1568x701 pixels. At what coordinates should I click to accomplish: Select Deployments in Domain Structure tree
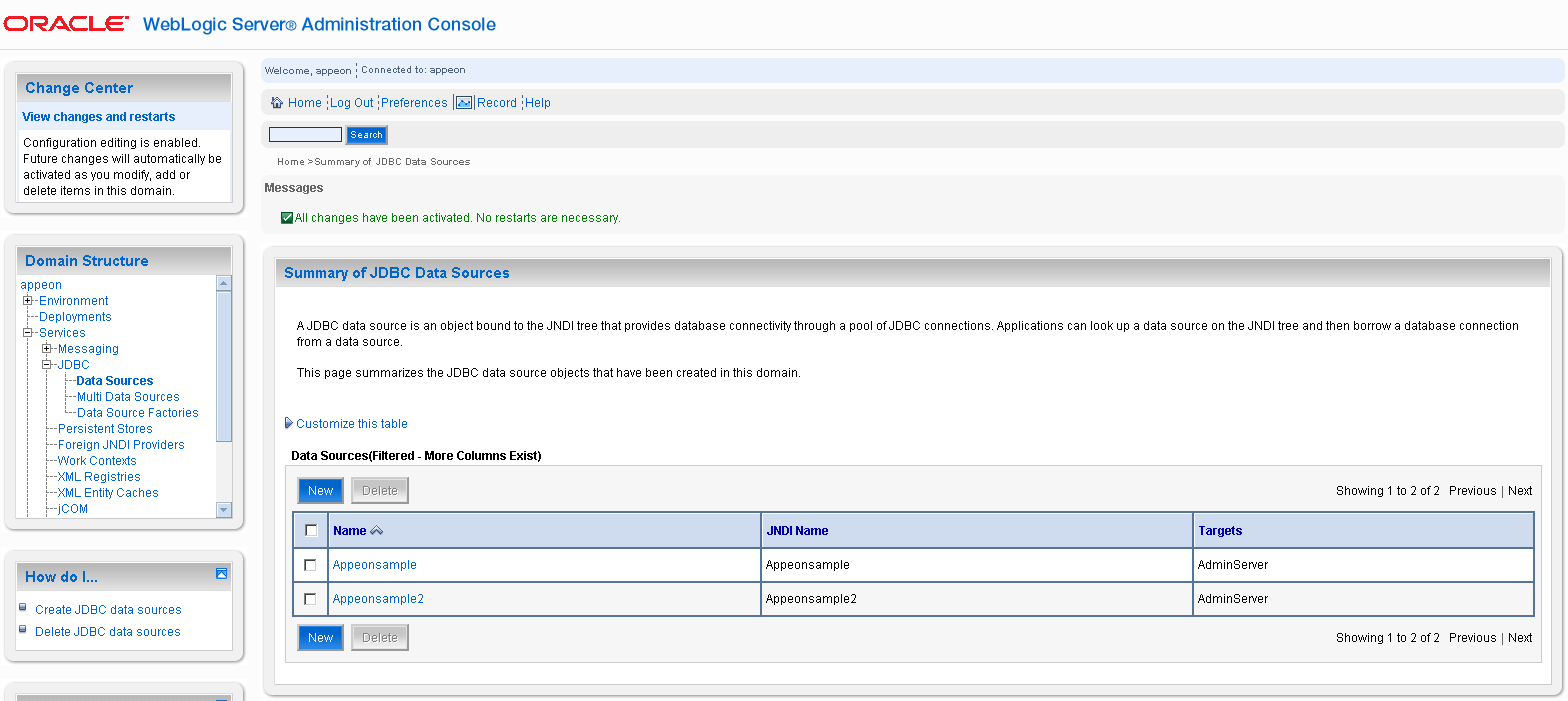[75, 317]
